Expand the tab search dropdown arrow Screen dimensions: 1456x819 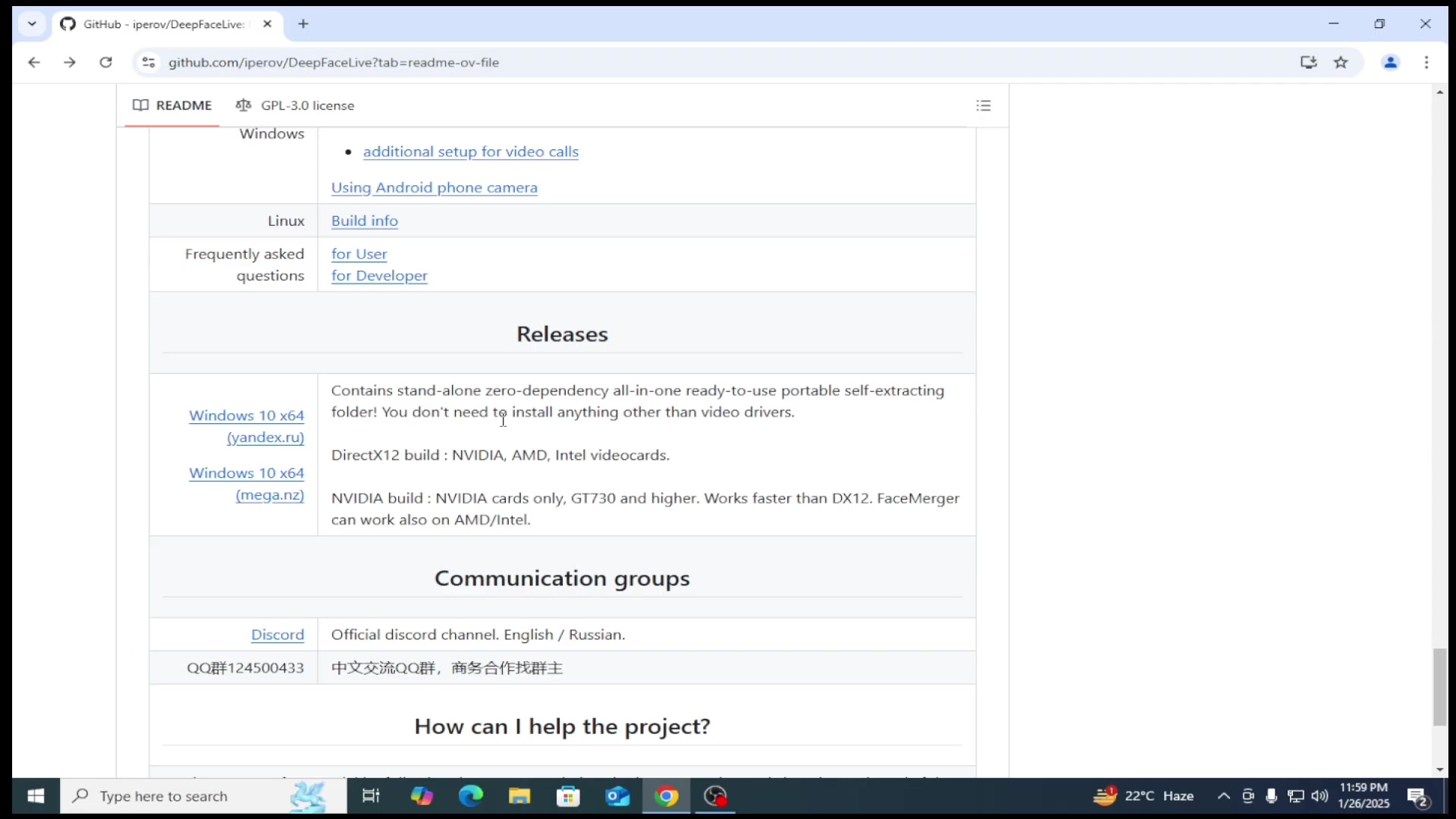click(x=32, y=24)
